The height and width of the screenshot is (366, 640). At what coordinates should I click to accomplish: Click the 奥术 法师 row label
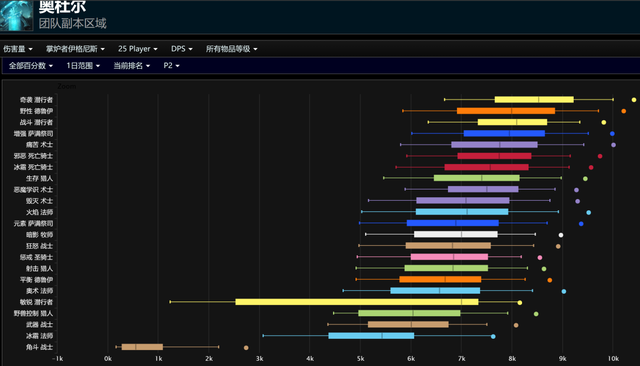(x=39, y=291)
